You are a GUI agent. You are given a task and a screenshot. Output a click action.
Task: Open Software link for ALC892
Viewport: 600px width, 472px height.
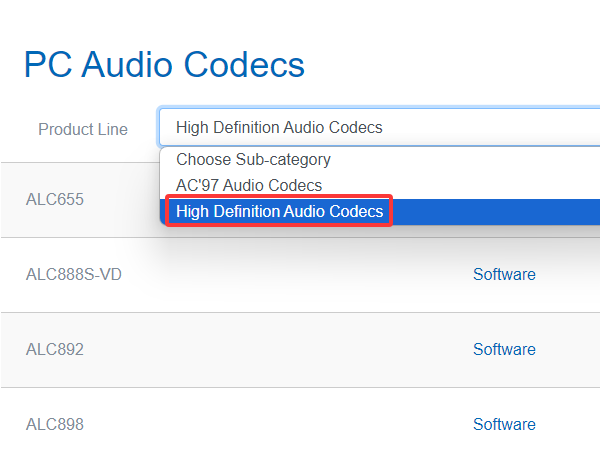(504, 349)
